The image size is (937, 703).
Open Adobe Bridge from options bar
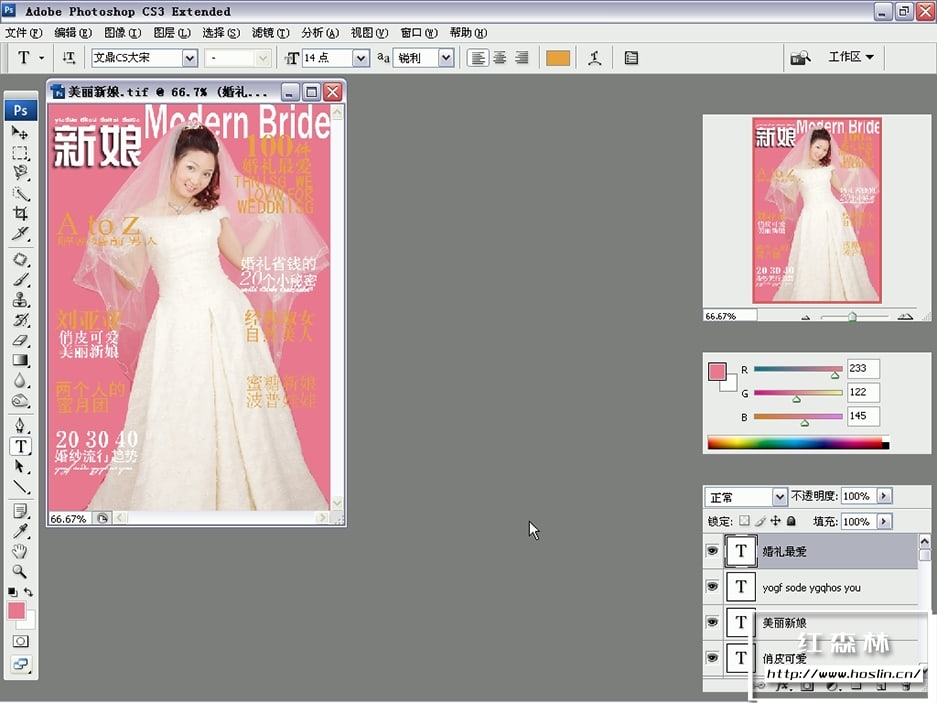[800, 57]
